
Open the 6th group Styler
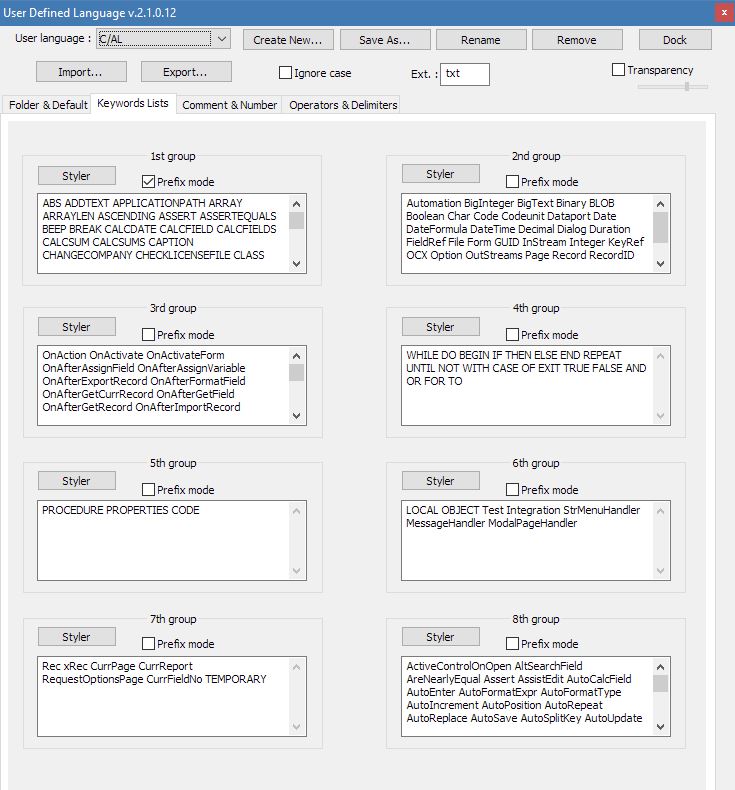(x=440, y=481)
